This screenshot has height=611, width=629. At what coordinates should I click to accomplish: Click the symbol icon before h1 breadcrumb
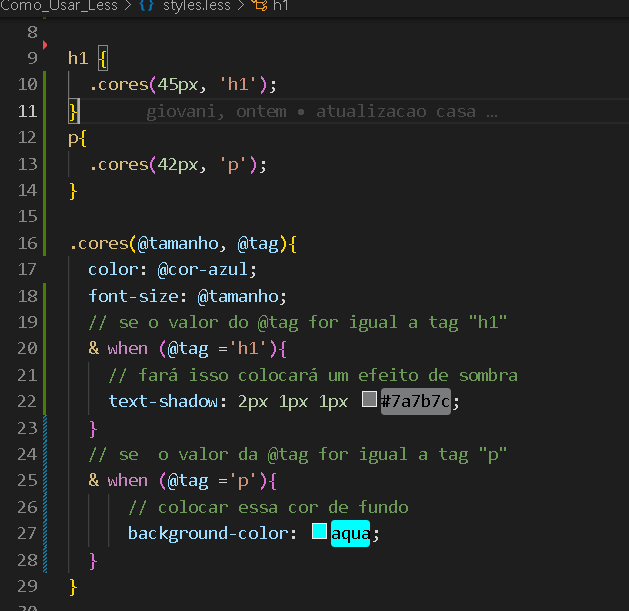tap(259, 6)
